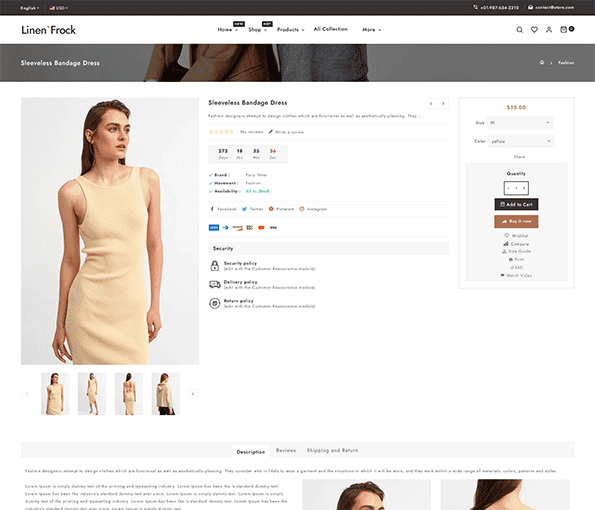Increase quantity with plus stepper

(x=524, y=188)
